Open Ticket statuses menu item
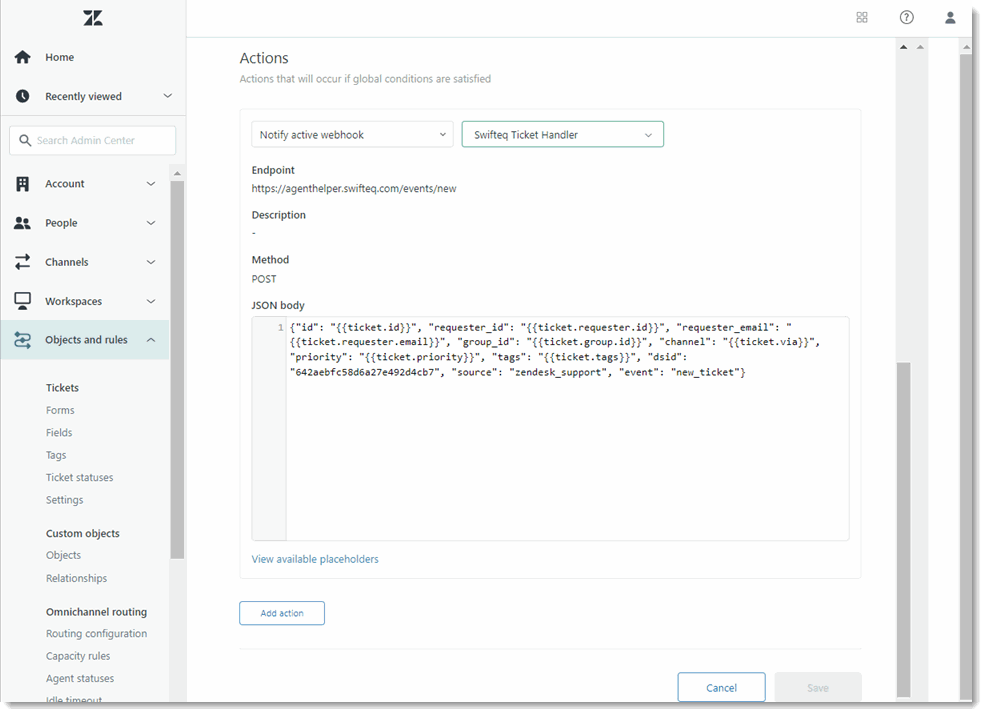 coord(80,477)
